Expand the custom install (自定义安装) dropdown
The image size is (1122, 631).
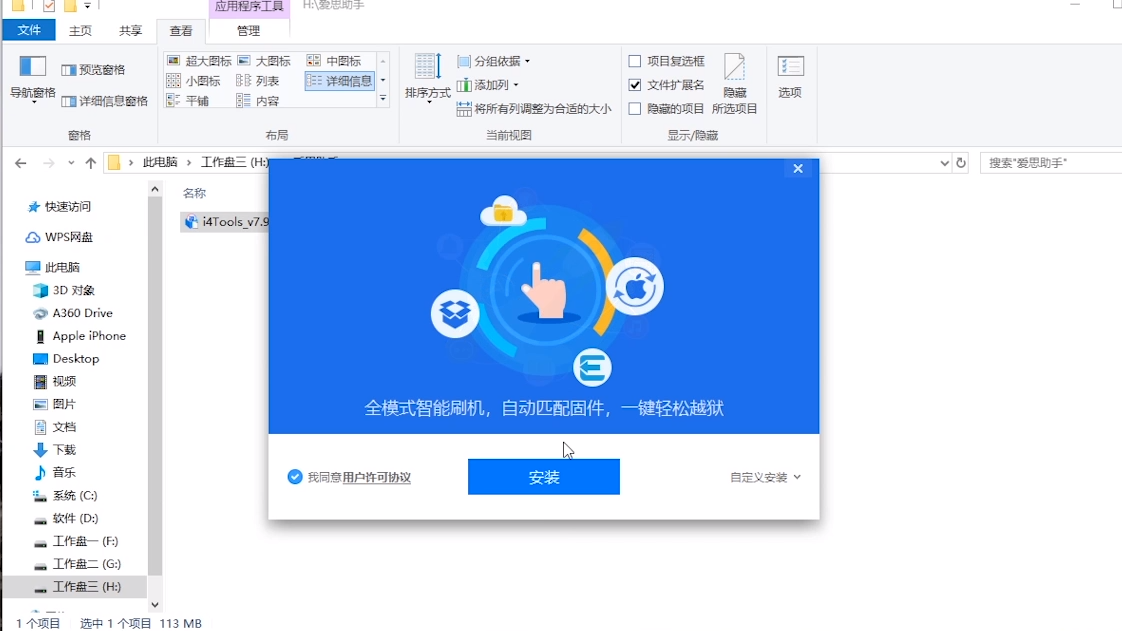click(x=765, y=478)
